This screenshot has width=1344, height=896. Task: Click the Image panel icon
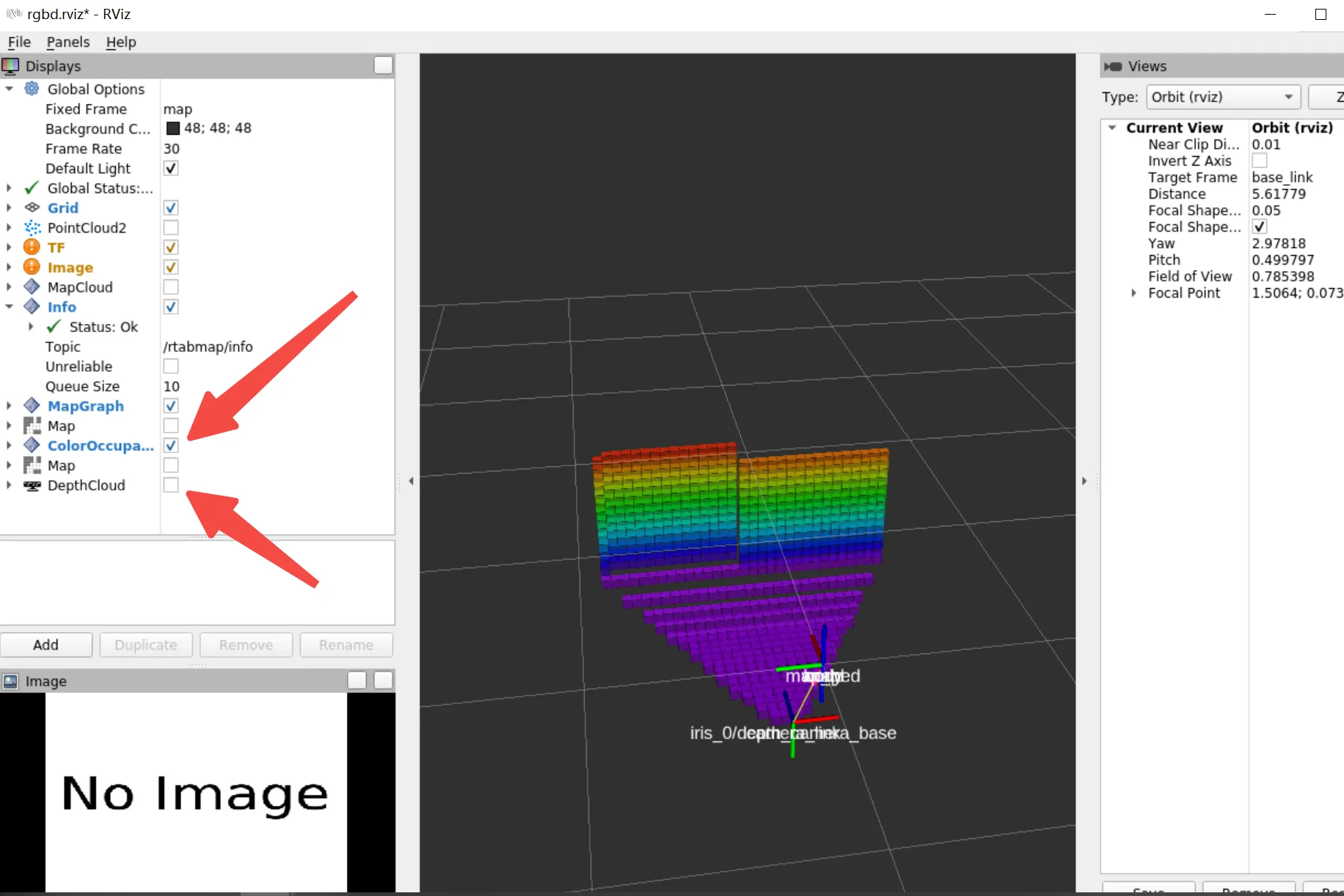click(x=10, y=681)
